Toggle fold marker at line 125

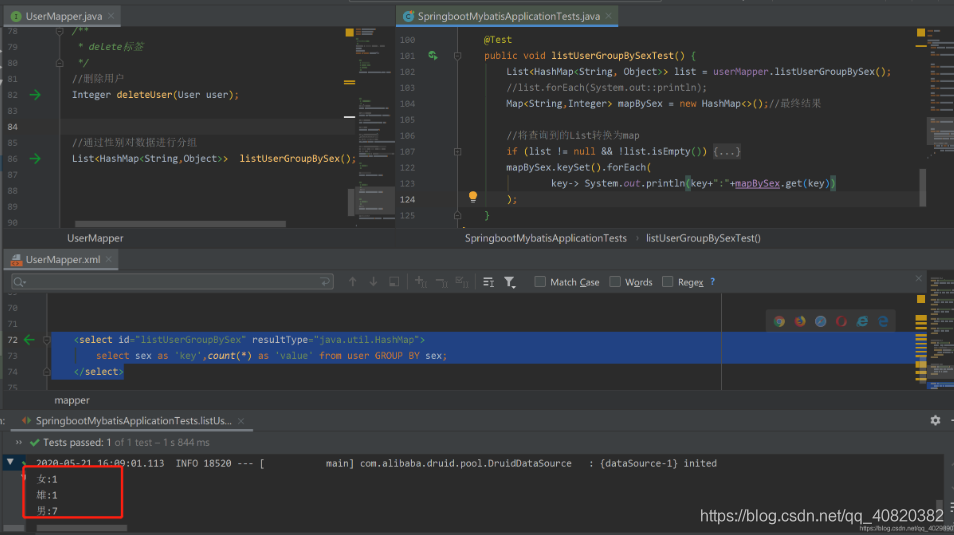(458, 215)
